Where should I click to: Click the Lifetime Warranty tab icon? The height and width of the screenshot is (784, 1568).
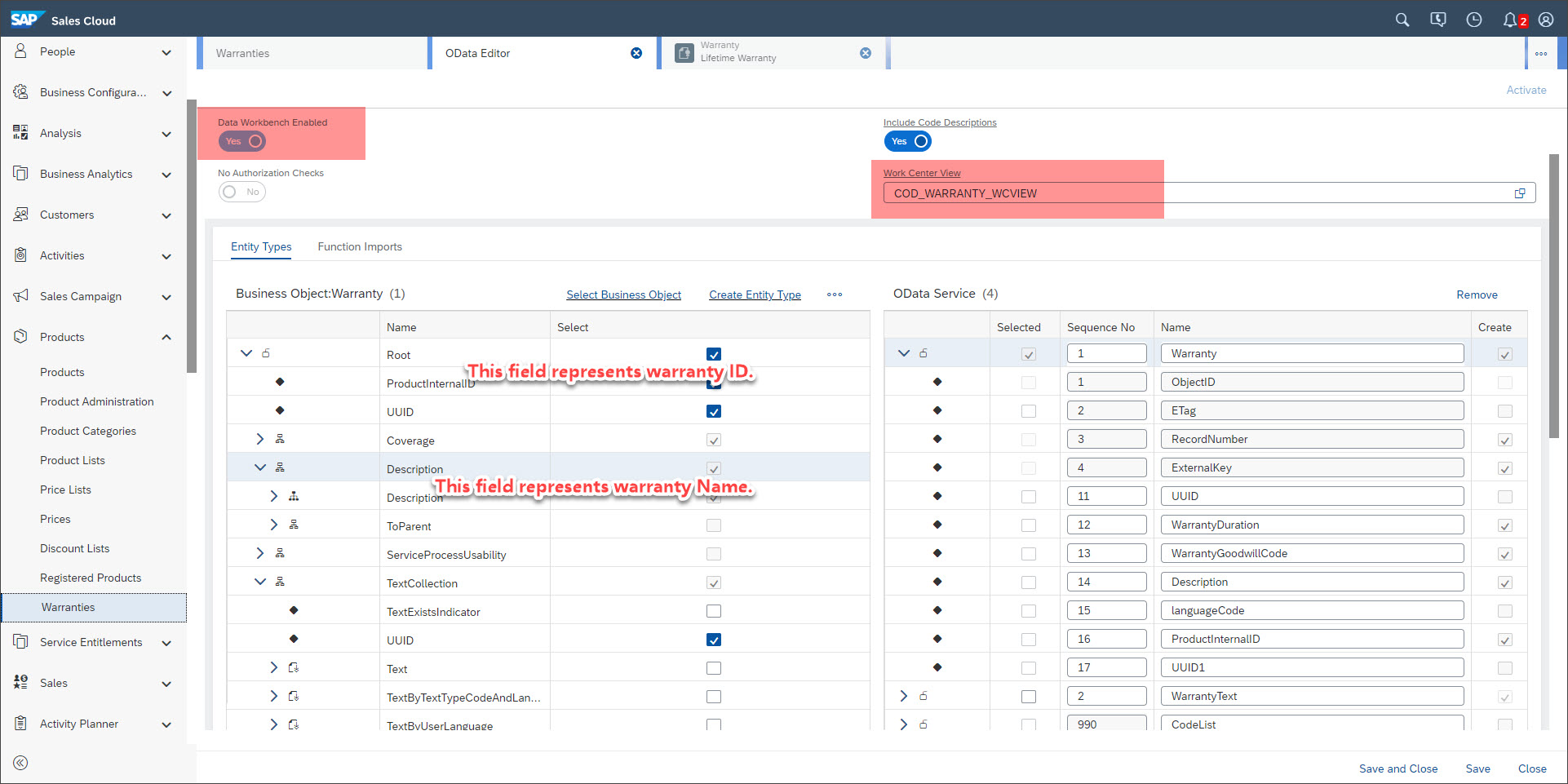tap(684, 53)
